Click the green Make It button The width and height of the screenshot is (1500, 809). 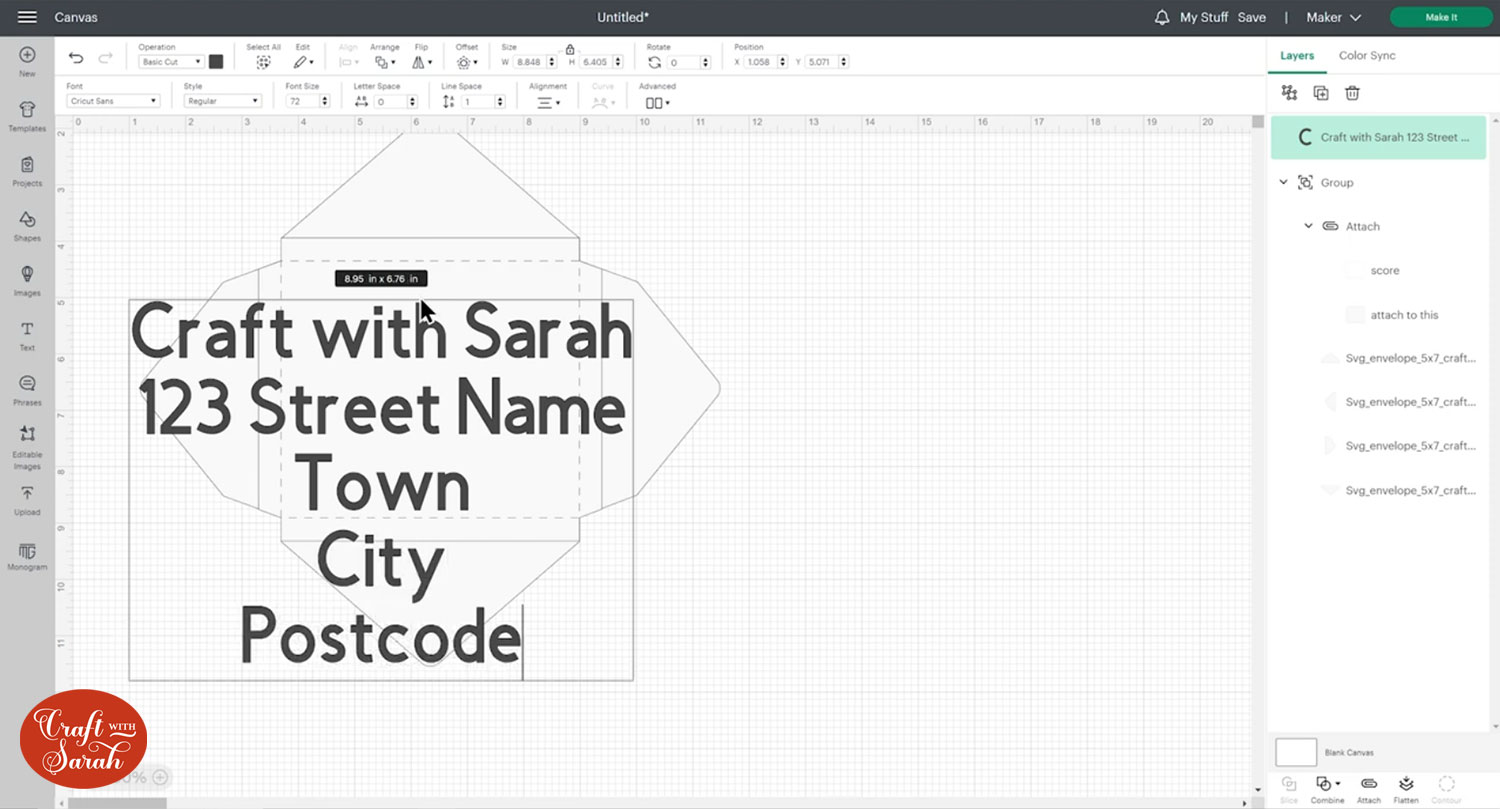pyautogui.click(x=1441, y=17)
